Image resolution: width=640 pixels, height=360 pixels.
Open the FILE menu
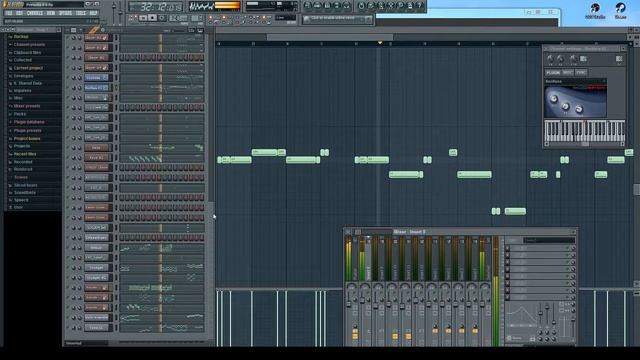(9, 13)
